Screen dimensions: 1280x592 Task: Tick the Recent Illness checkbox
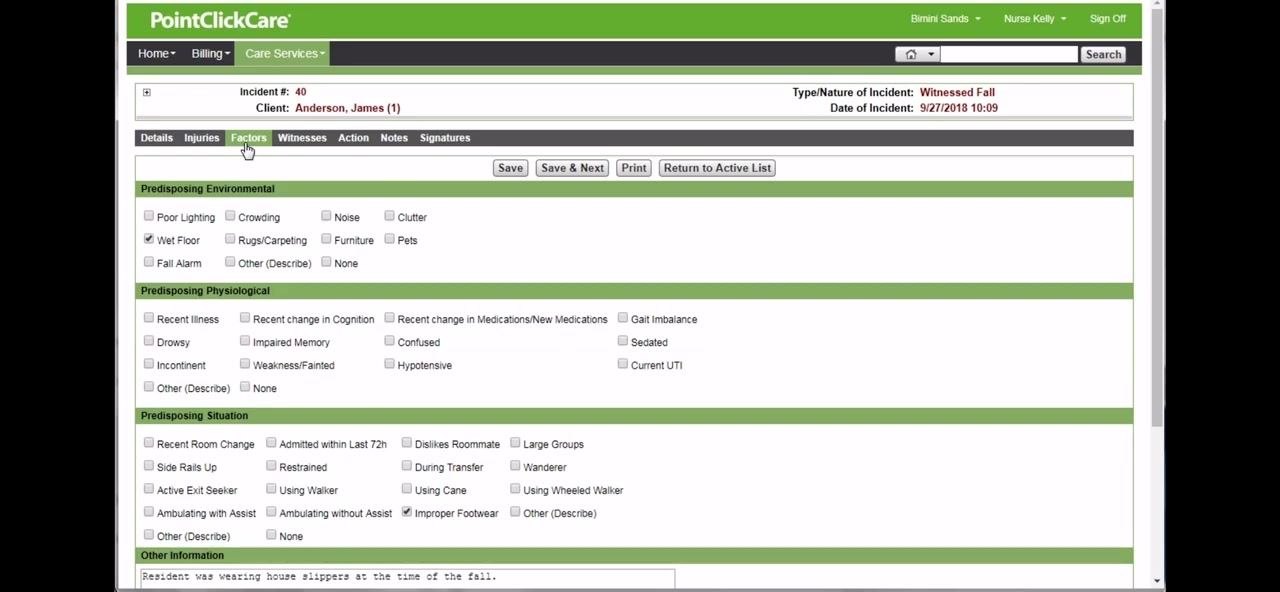149,318
